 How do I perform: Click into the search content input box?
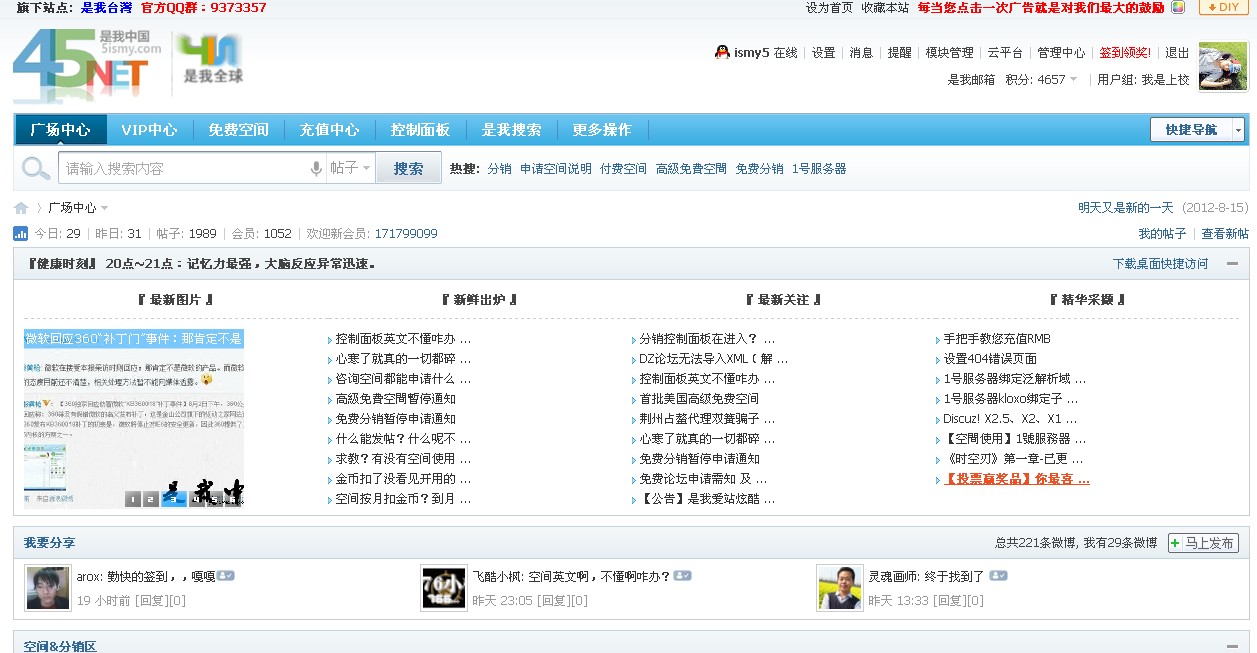tap(185, 169)
